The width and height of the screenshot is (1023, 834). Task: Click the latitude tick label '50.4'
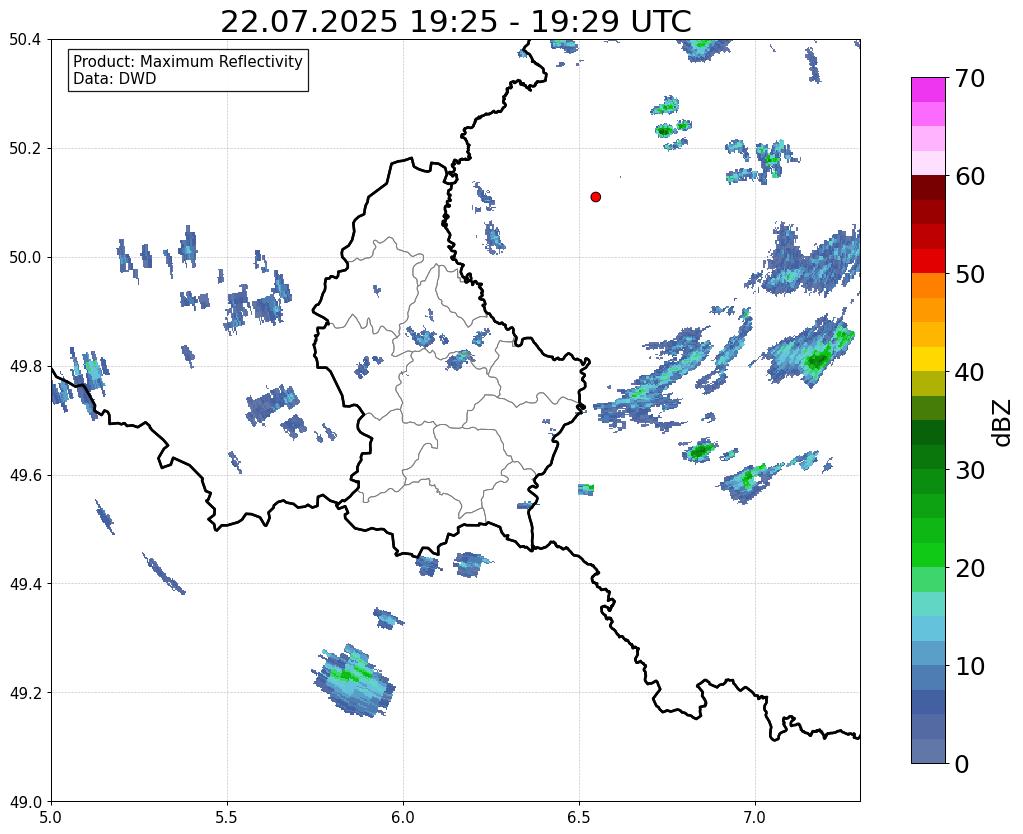point(25,40)
